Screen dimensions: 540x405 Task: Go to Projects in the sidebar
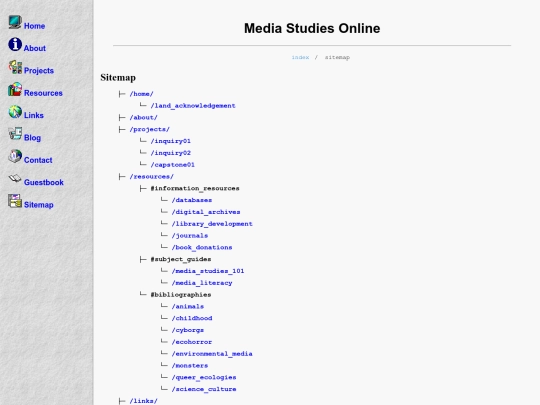point(39,71)
